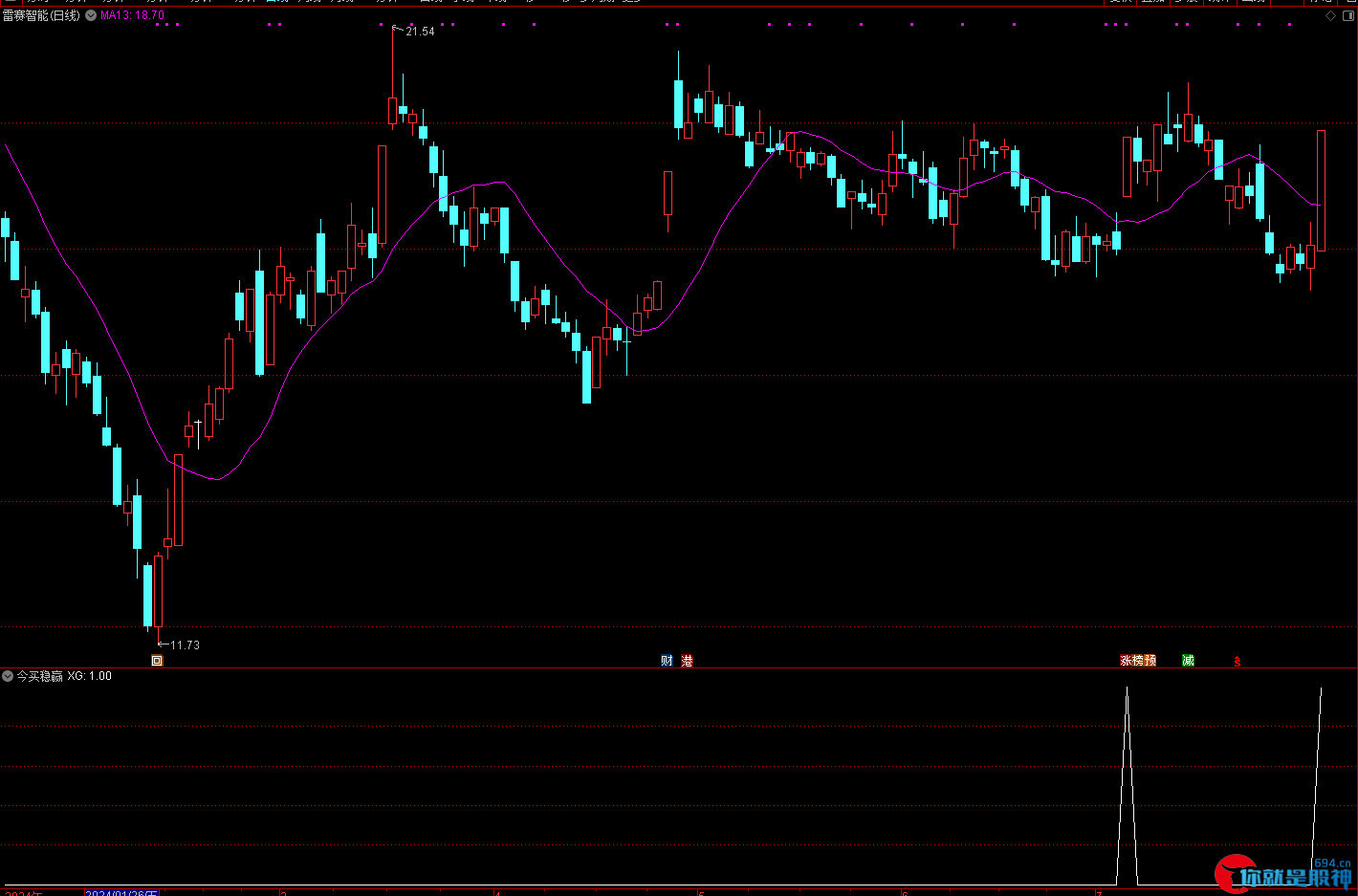
Task: Open the 财 info marker
Action: pyautogui.click(x=667, y=661)
